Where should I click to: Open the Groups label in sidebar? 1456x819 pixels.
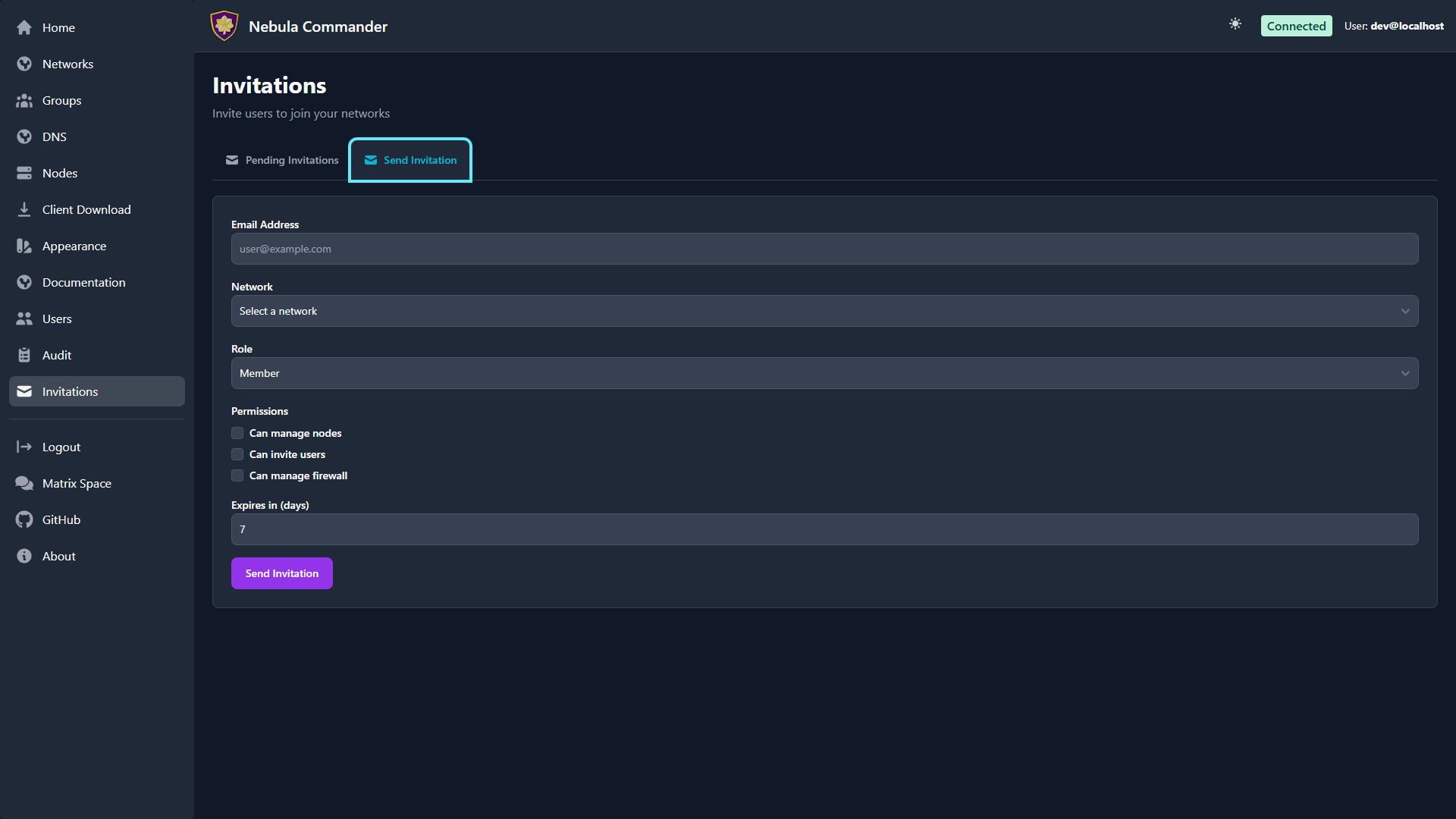(x=61, y=100)
